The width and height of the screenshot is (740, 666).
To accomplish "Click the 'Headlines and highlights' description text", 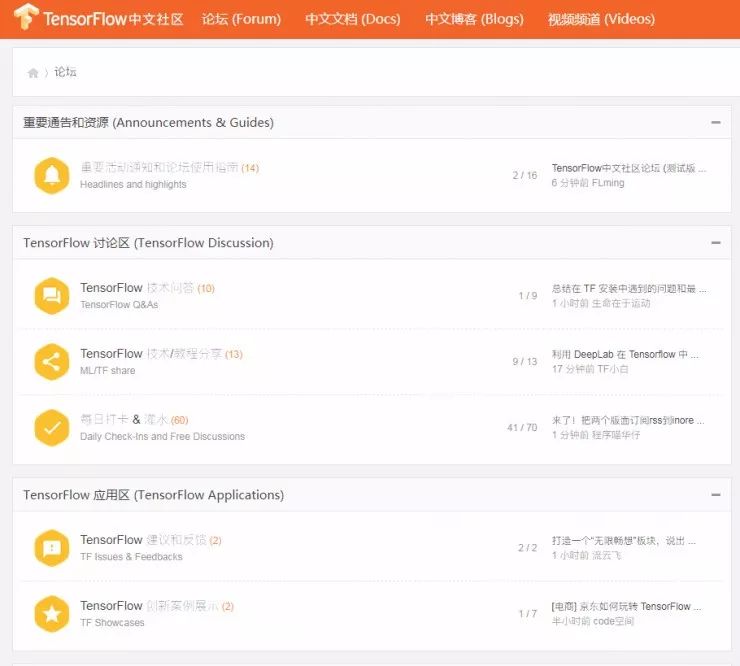I will [133, 184].
